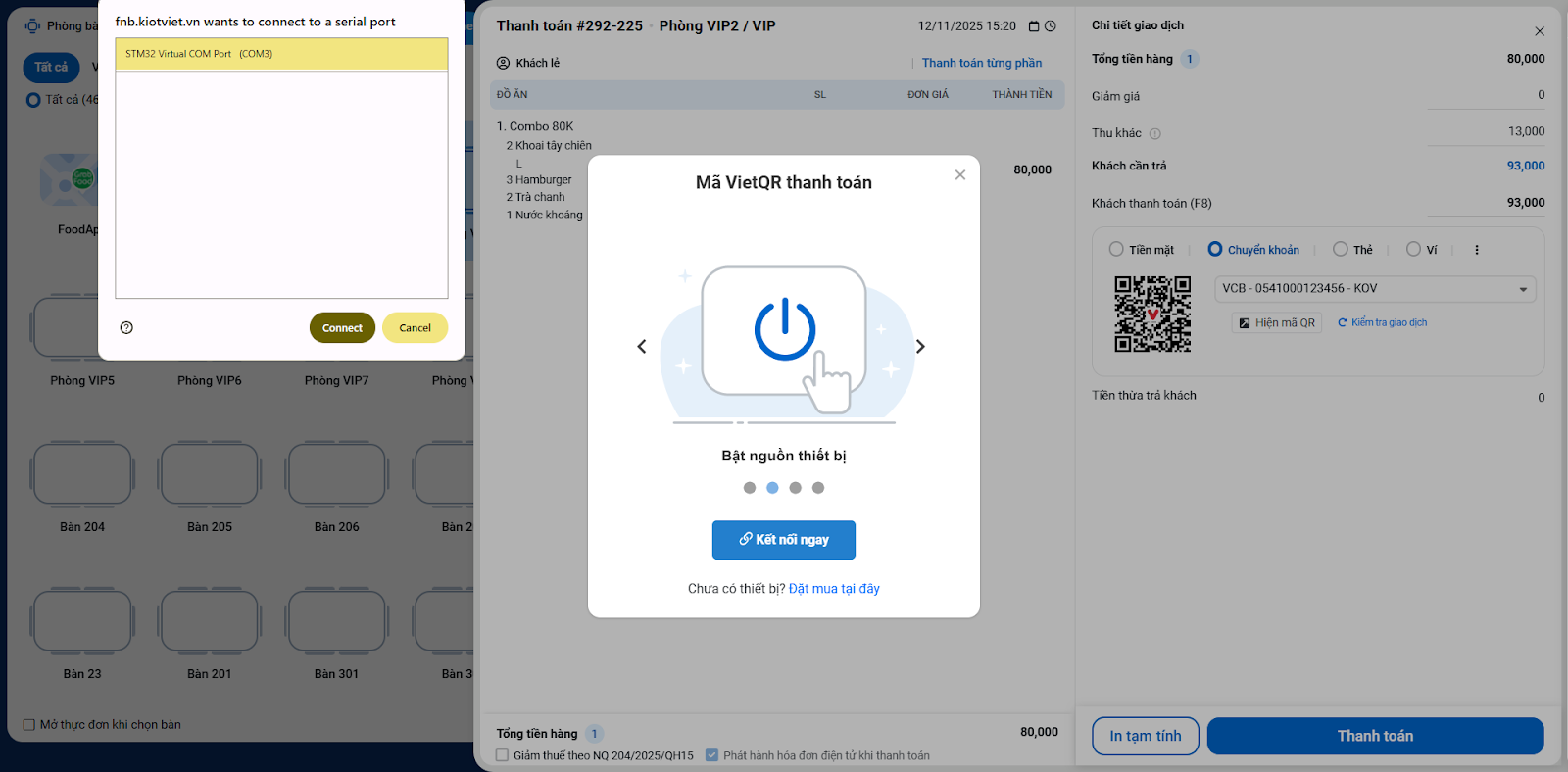The height and width of the screenshot is (772, 1568).
Task: Open more payment options three-dot menu
Action: [1477, 250]
